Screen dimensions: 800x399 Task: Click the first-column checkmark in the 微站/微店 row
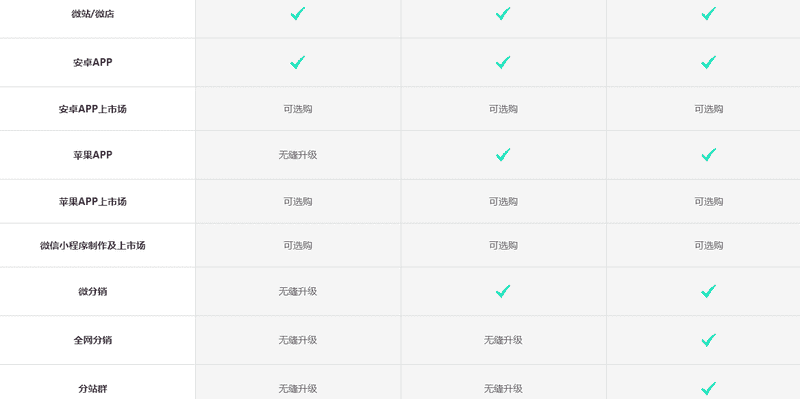point(298,14)
